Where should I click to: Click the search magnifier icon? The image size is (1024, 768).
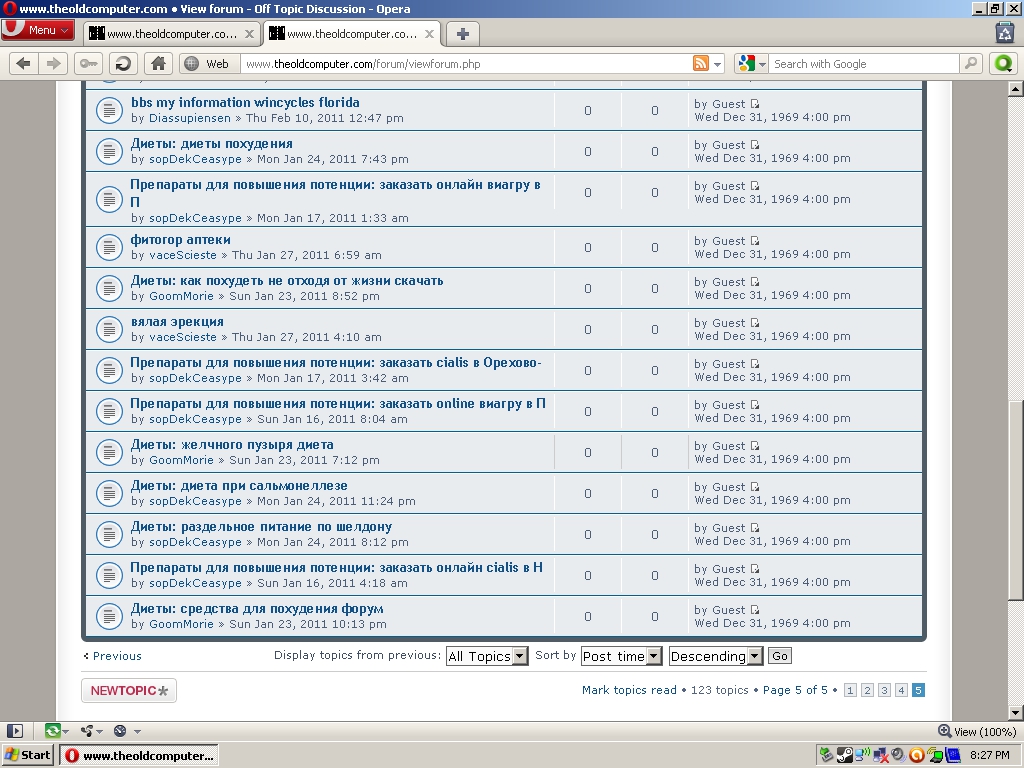(x=970, y=64)
